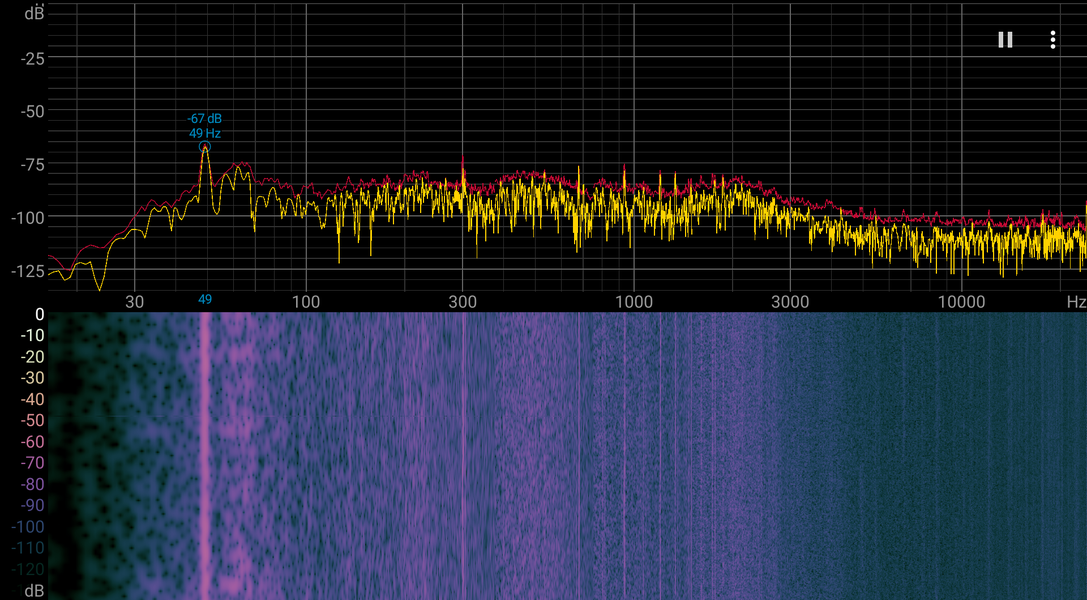The image size is (1087, 600).
Task: Click the 'Hz' unit label on the axis
Action: click(x=1077, y=301)
